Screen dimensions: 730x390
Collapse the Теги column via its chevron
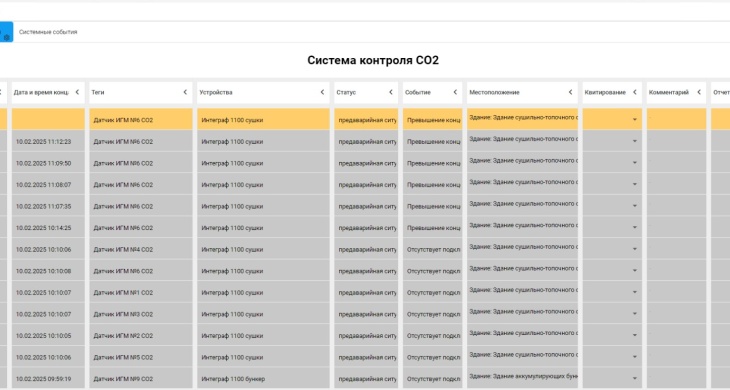click(185, 92)
